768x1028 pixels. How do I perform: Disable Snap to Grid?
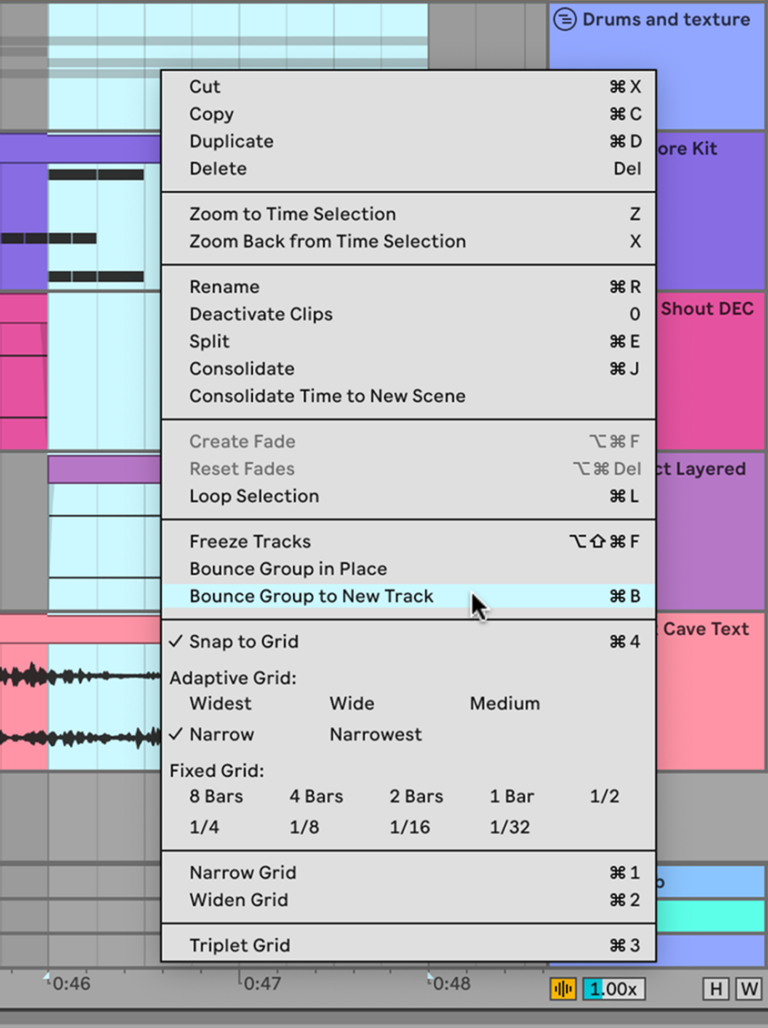point(245,641)
